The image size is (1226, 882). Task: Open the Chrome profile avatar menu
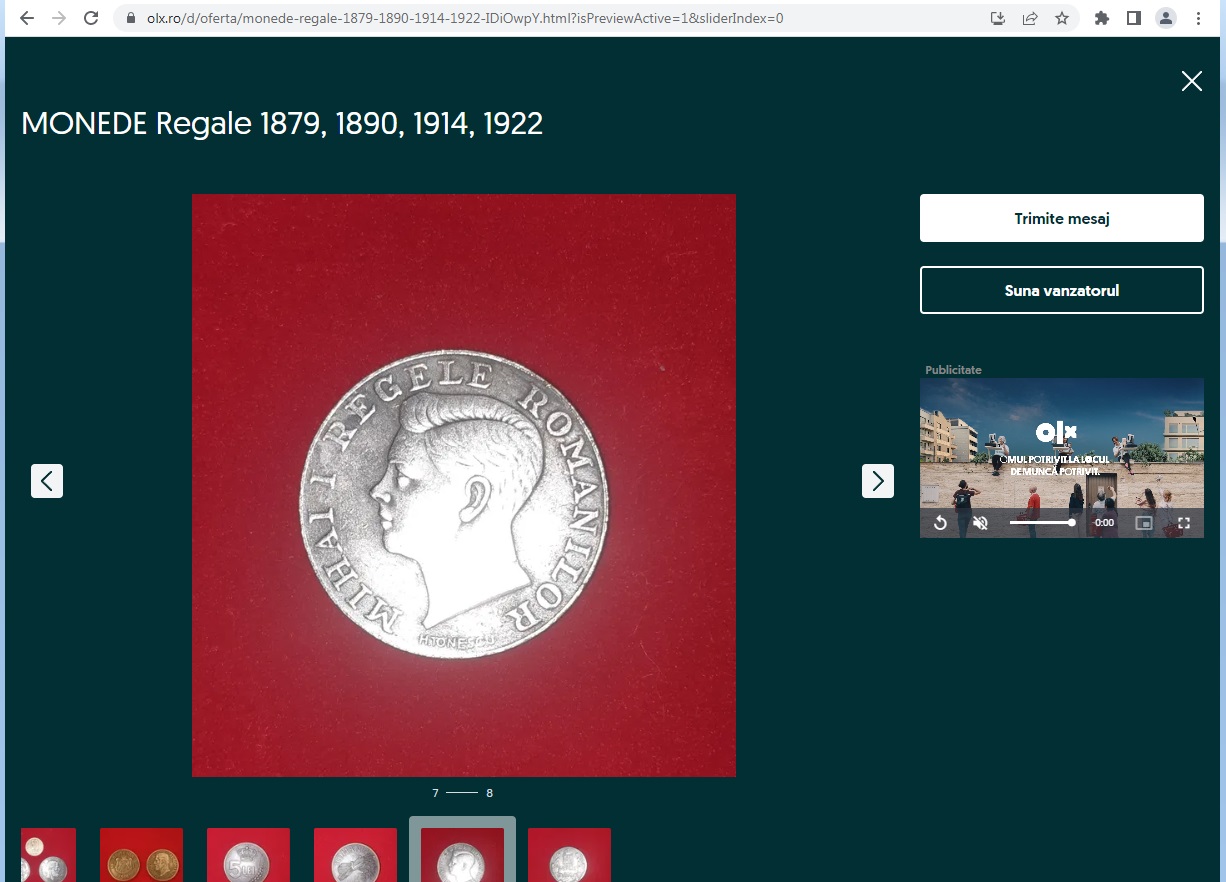tap(1166, 18)
